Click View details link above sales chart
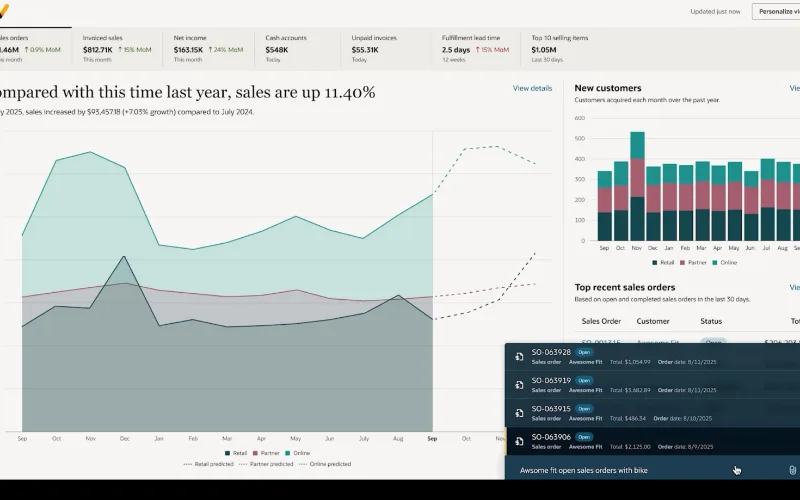This screenshot has width=800, height=500. pos(532,88)
